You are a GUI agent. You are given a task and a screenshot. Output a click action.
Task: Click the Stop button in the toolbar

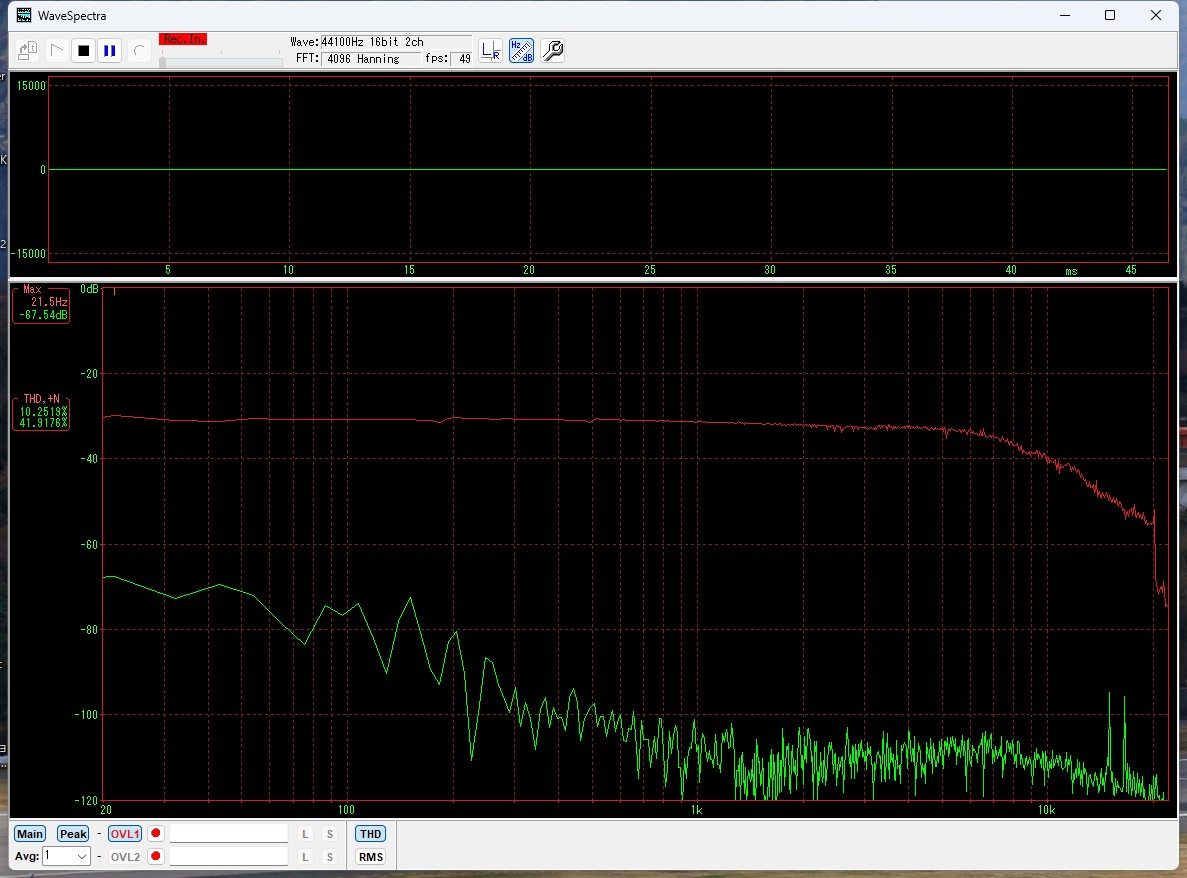pyautogui.click(x=84, y=50)
